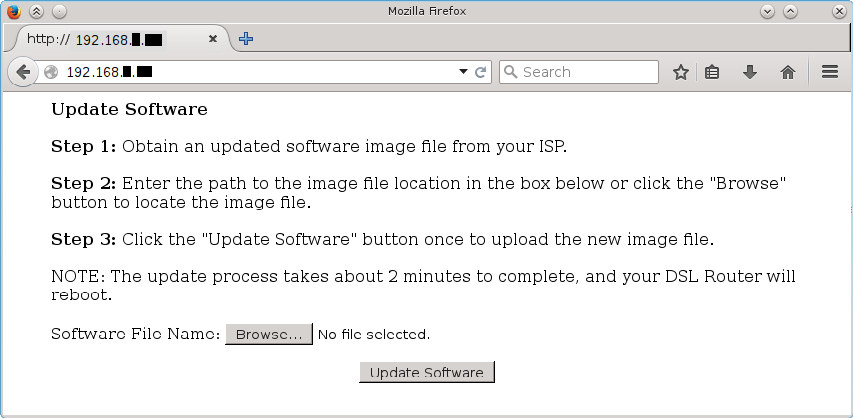This screenshot has width=853, height=418.
Task: Click the "No file selected" label
Action: click(374, 334)
